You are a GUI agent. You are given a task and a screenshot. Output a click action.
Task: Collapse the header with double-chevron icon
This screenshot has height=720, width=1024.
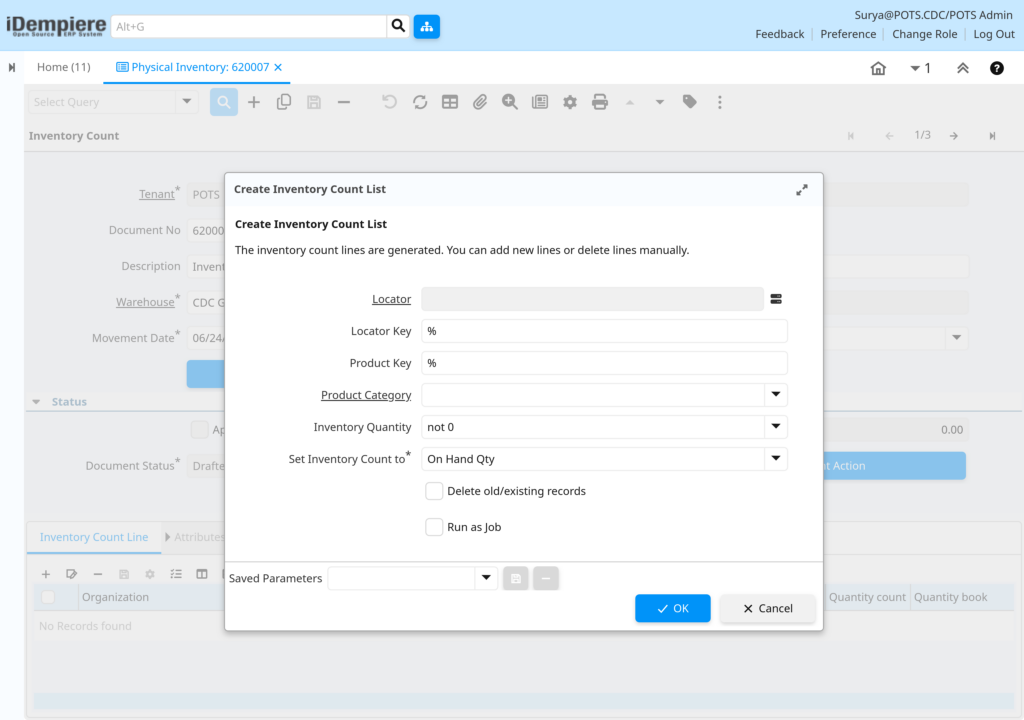pyautogui.click(x=963, y=68)
